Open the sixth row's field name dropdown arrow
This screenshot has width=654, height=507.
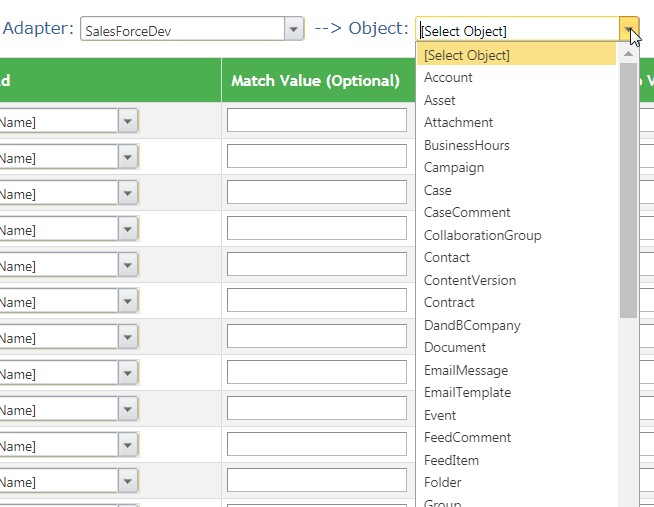pyautogui.click(x=128, y=301)
